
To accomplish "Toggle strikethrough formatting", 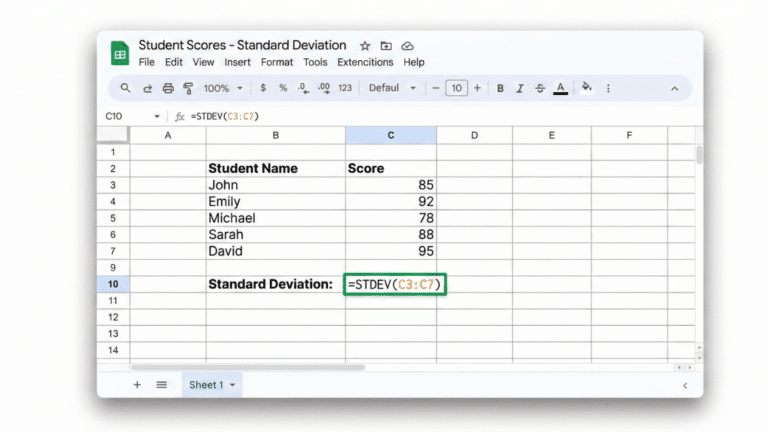I will coord(540,88).
